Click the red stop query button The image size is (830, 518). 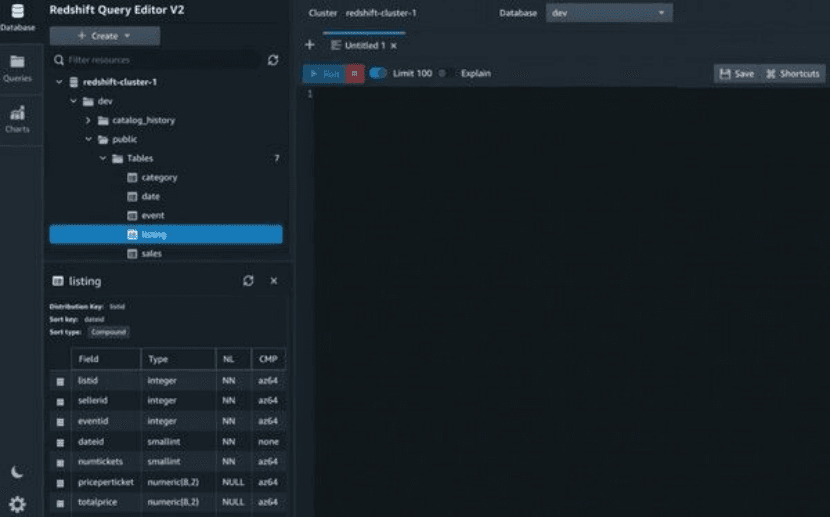(355, 74)
